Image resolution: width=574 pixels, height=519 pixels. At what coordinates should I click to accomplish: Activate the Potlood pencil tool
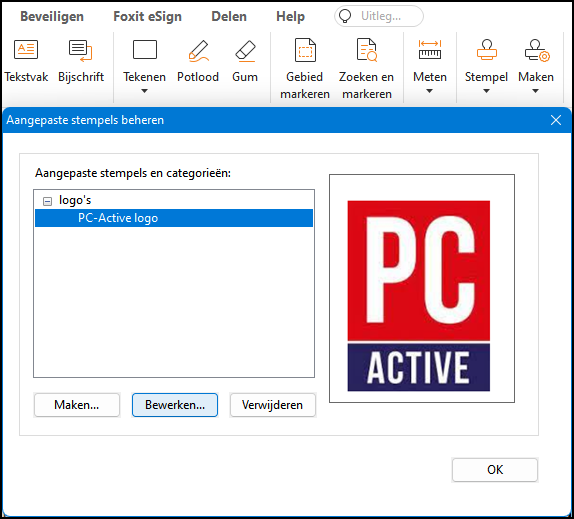[x=198, y=51]
